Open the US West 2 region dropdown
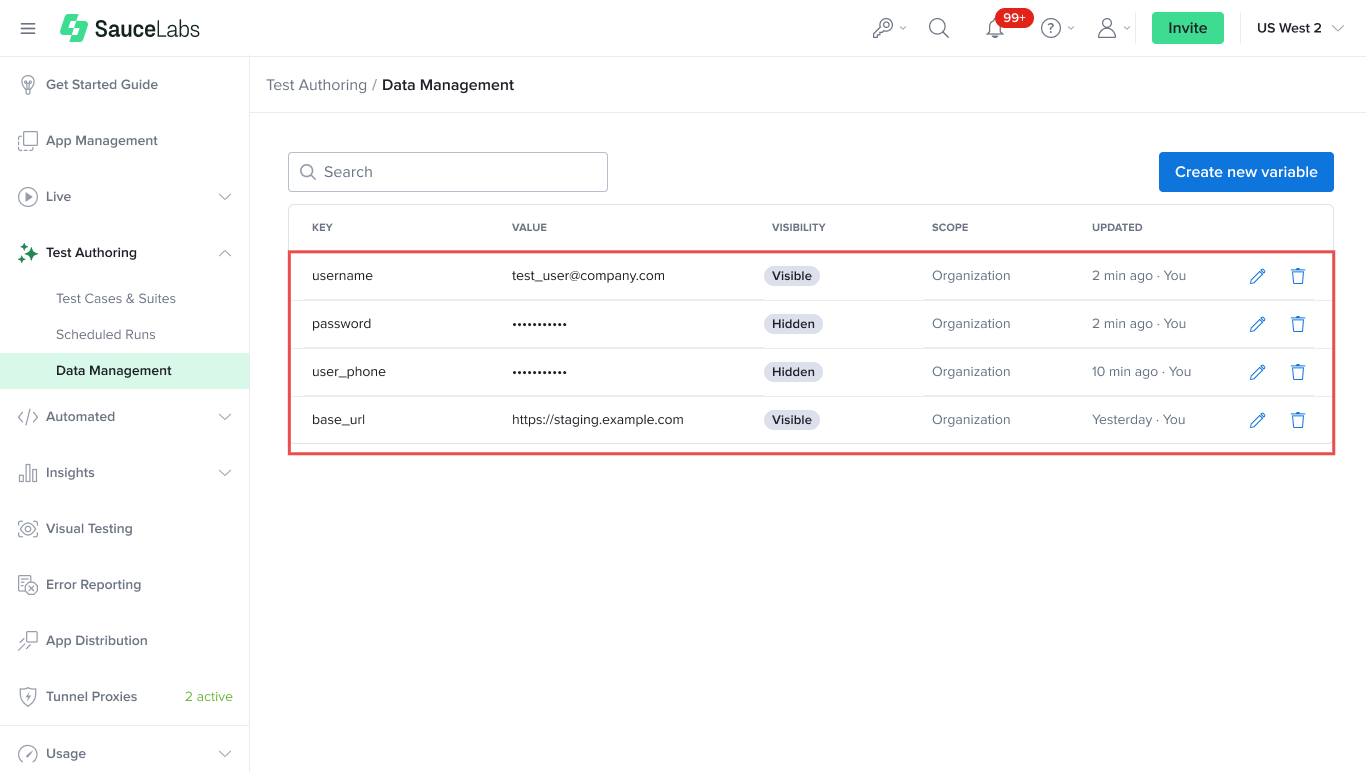Screen dimensions: 1366x772 (1300, 28)
